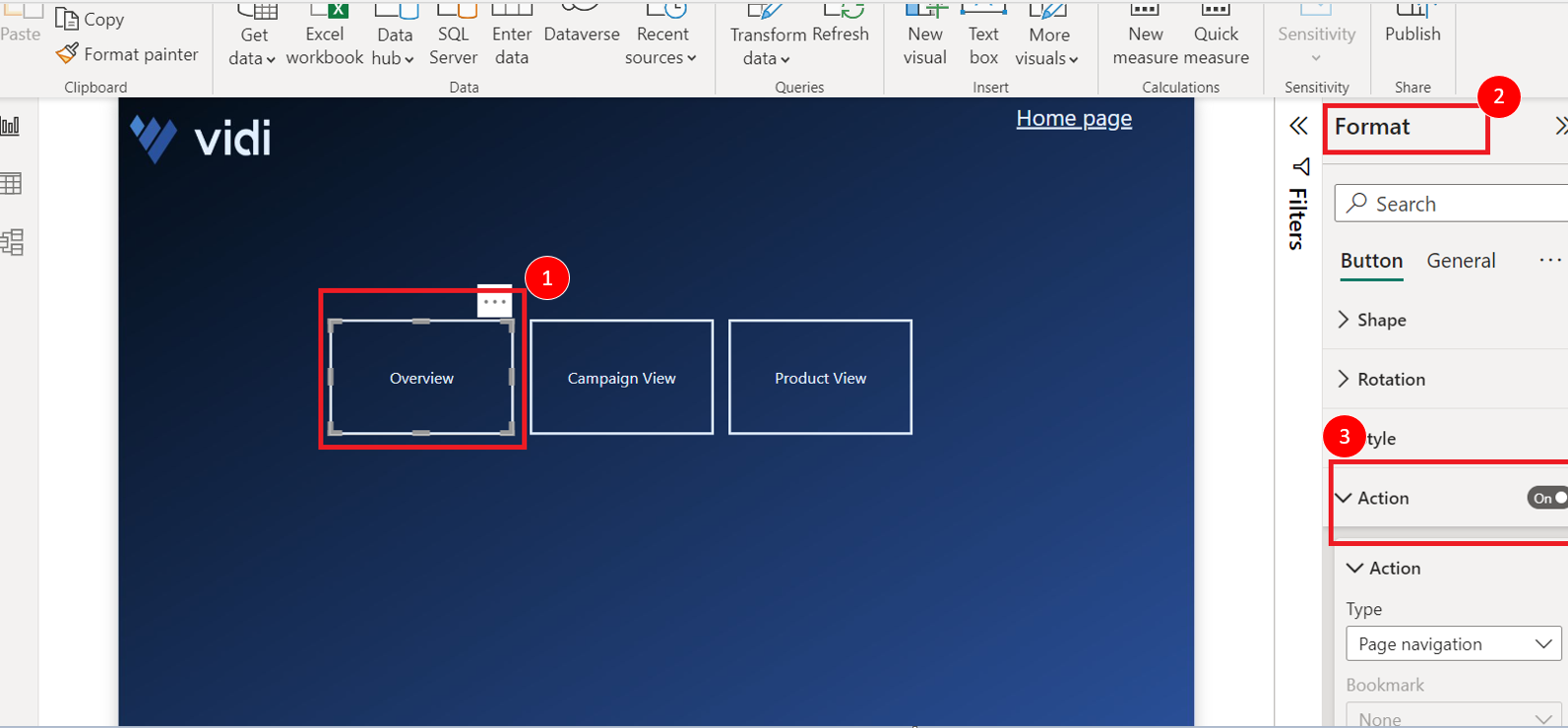The width and height of the screenshot is (1568, 728).
Task: Import from Excel workbook
Action: [325, 36]
